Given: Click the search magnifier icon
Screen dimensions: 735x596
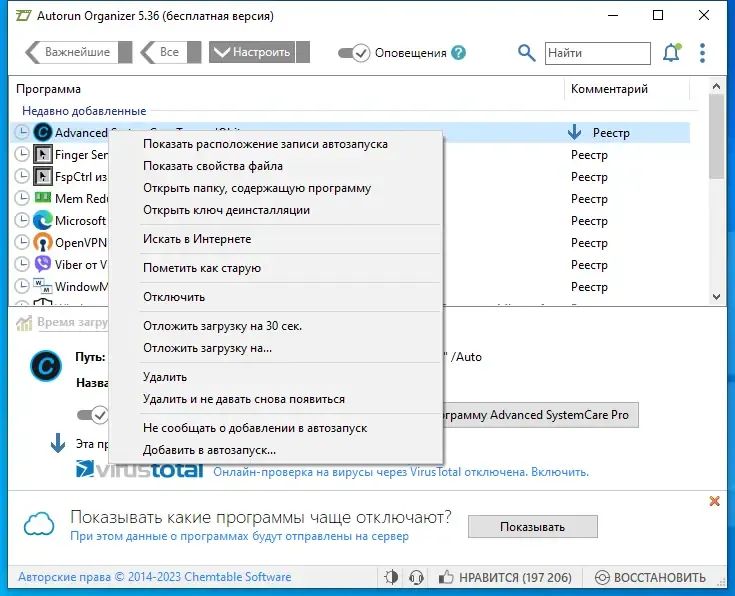Looking at the screenshot, I should (526, 53).
